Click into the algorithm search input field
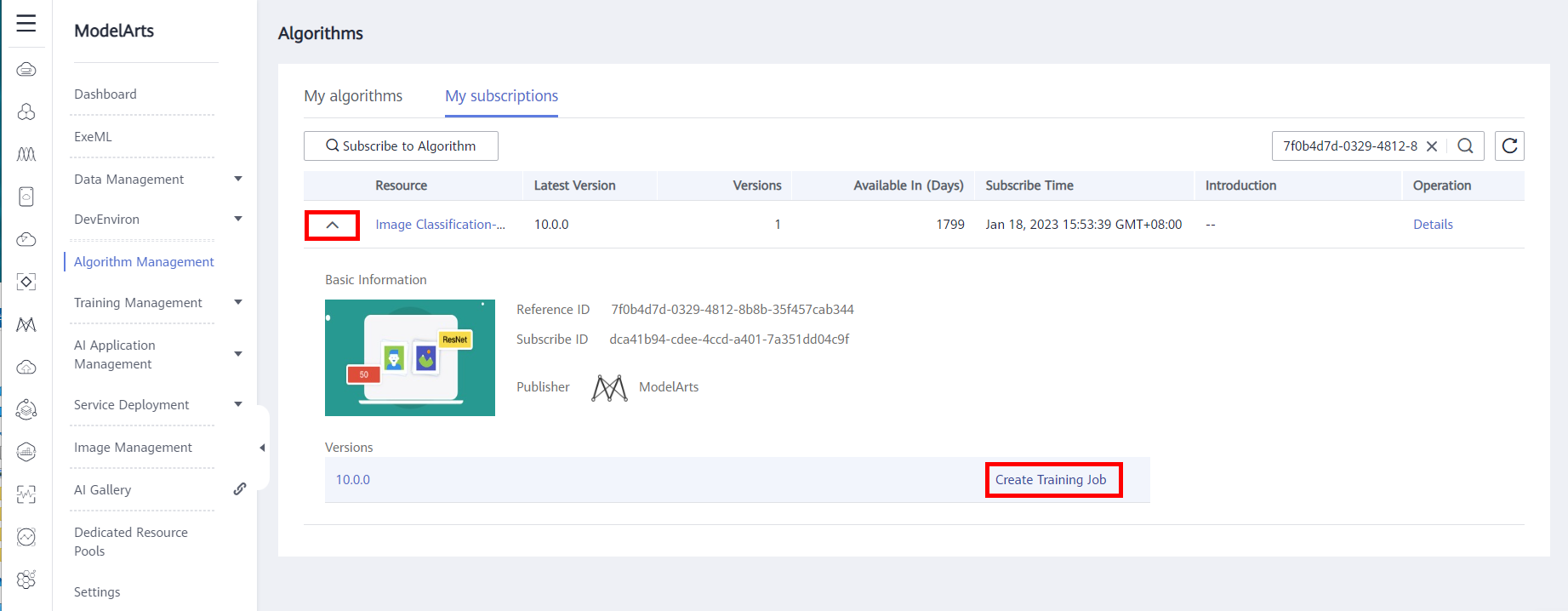Viewport: 1568px width, 611px height. point(1348,146)
